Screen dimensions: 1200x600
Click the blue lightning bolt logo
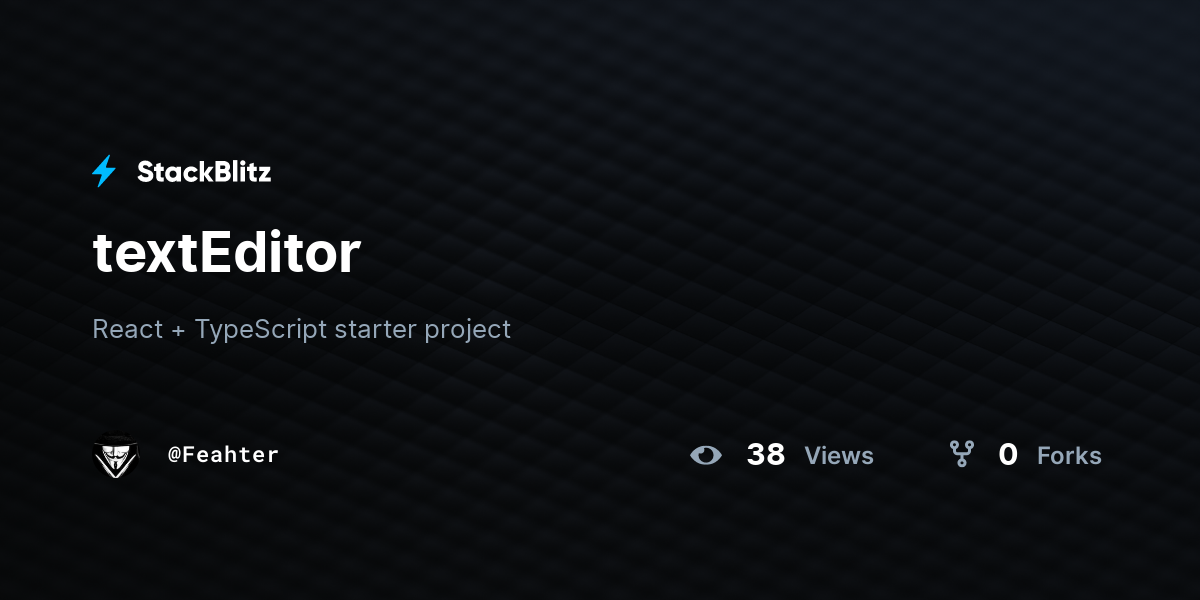[x=104, y=172]
